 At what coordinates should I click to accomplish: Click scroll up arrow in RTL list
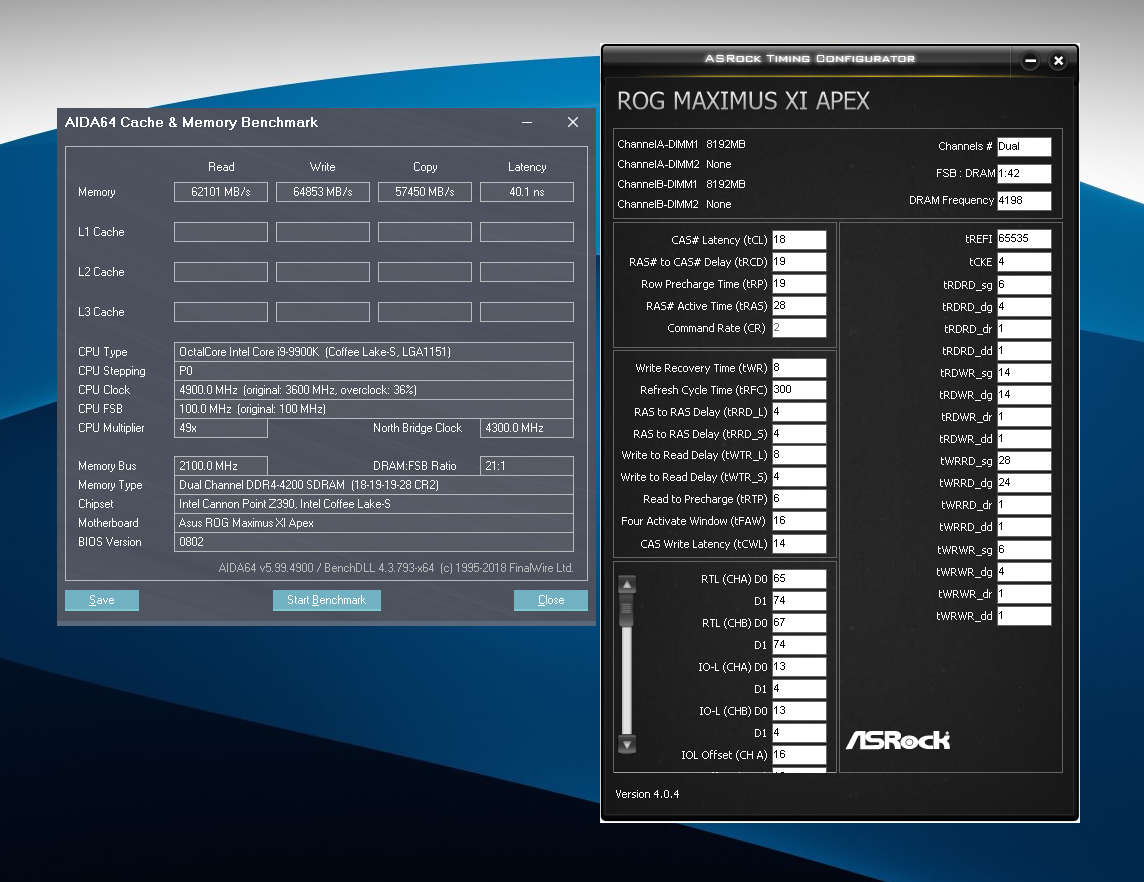(x=627, y=584)
